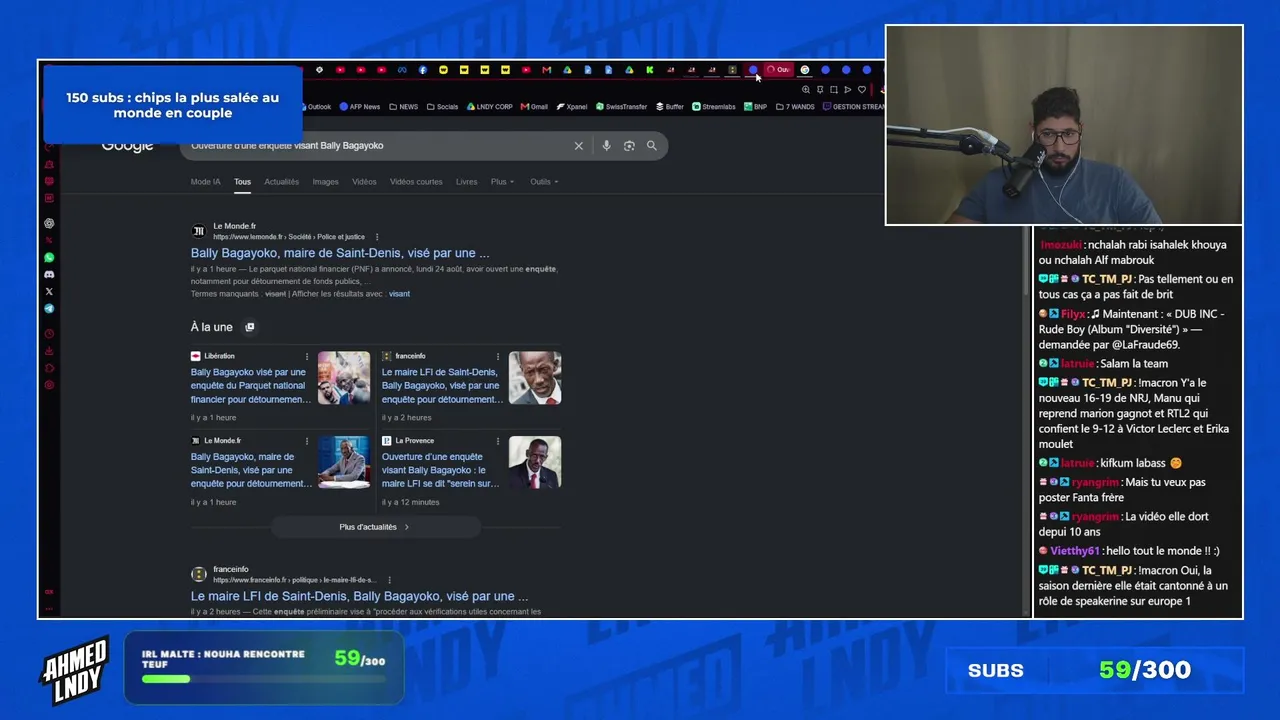The height and width of the screenshot is (720, 1280).
Task: Expand the Outils dropdown menu
Action: tap(544, 182)
